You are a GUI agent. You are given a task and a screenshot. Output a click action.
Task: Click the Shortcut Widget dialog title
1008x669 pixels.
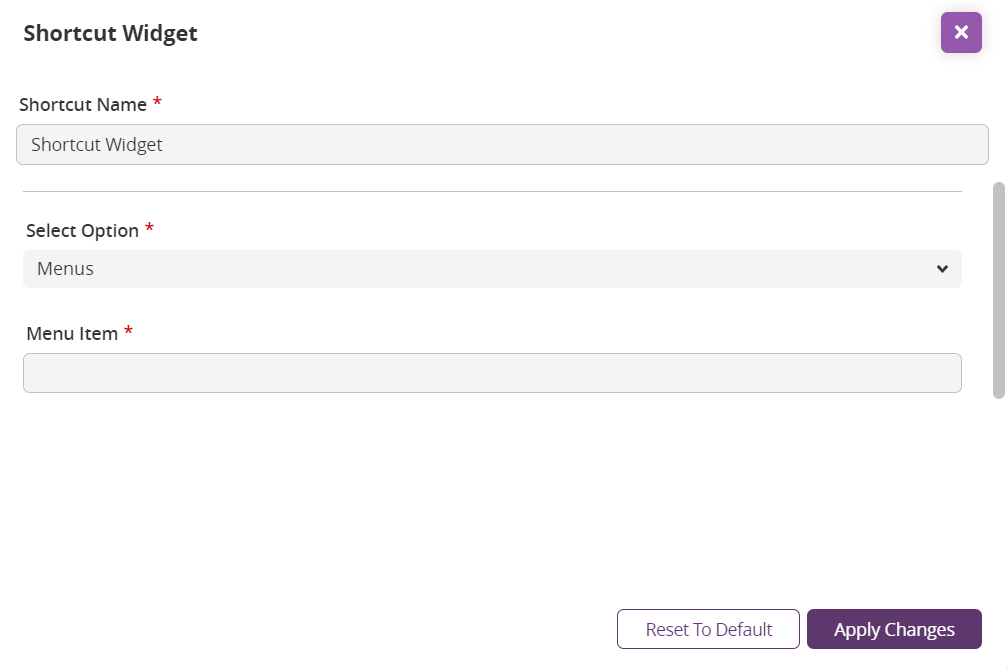(111, 34)
